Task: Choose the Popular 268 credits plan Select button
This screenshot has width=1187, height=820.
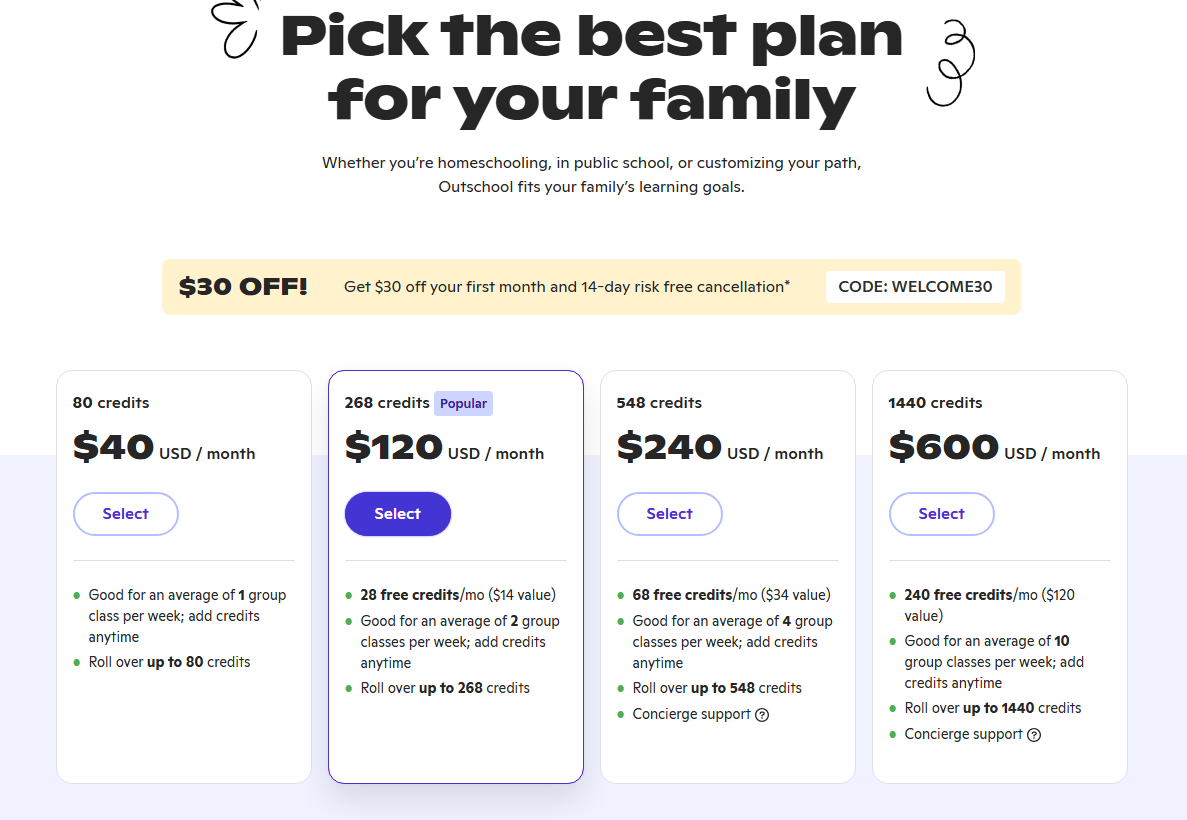Action: pos(397,514)
